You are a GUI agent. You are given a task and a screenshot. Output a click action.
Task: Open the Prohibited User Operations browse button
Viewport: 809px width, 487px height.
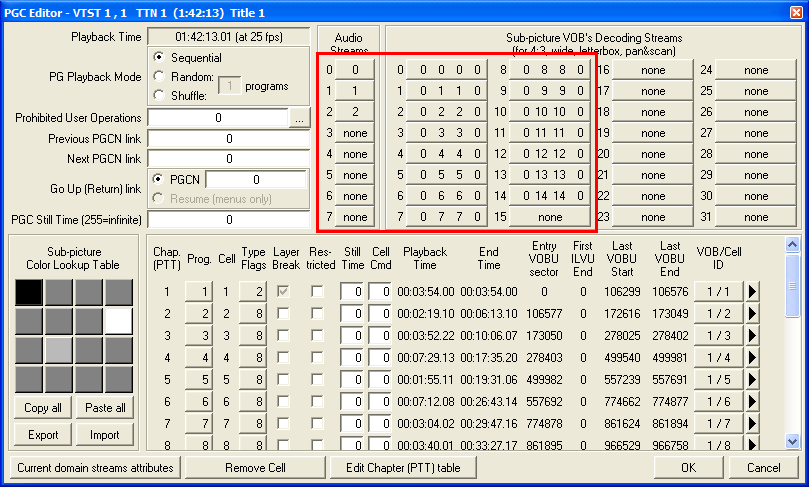tap(300, 118)
